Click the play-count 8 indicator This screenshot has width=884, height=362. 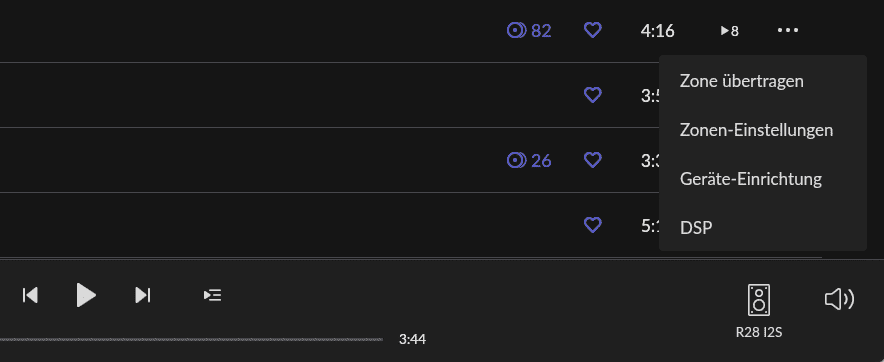click(730, 31)
